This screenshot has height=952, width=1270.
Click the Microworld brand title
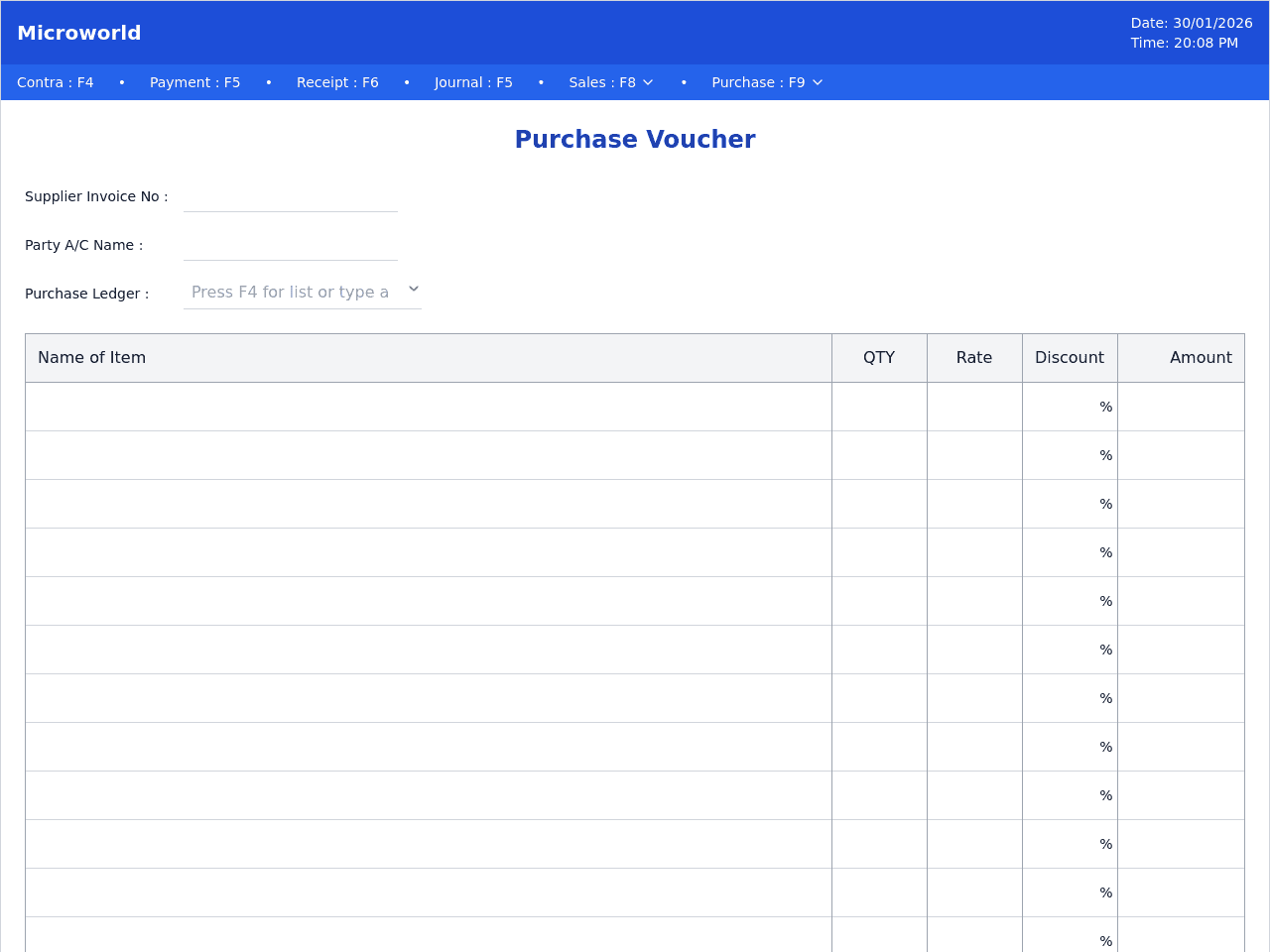coord(79,33)
